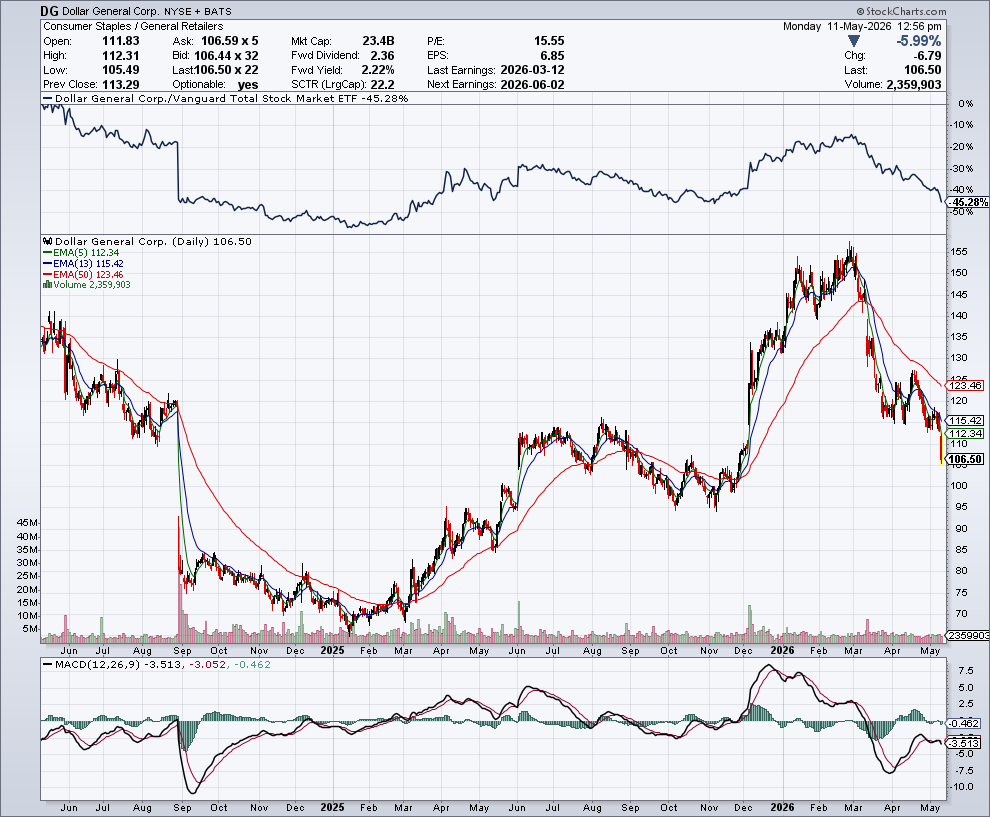Screen dimensions: 990x817
Task: Click the 106.50 last price axis tag
Action: coord(965,459)
